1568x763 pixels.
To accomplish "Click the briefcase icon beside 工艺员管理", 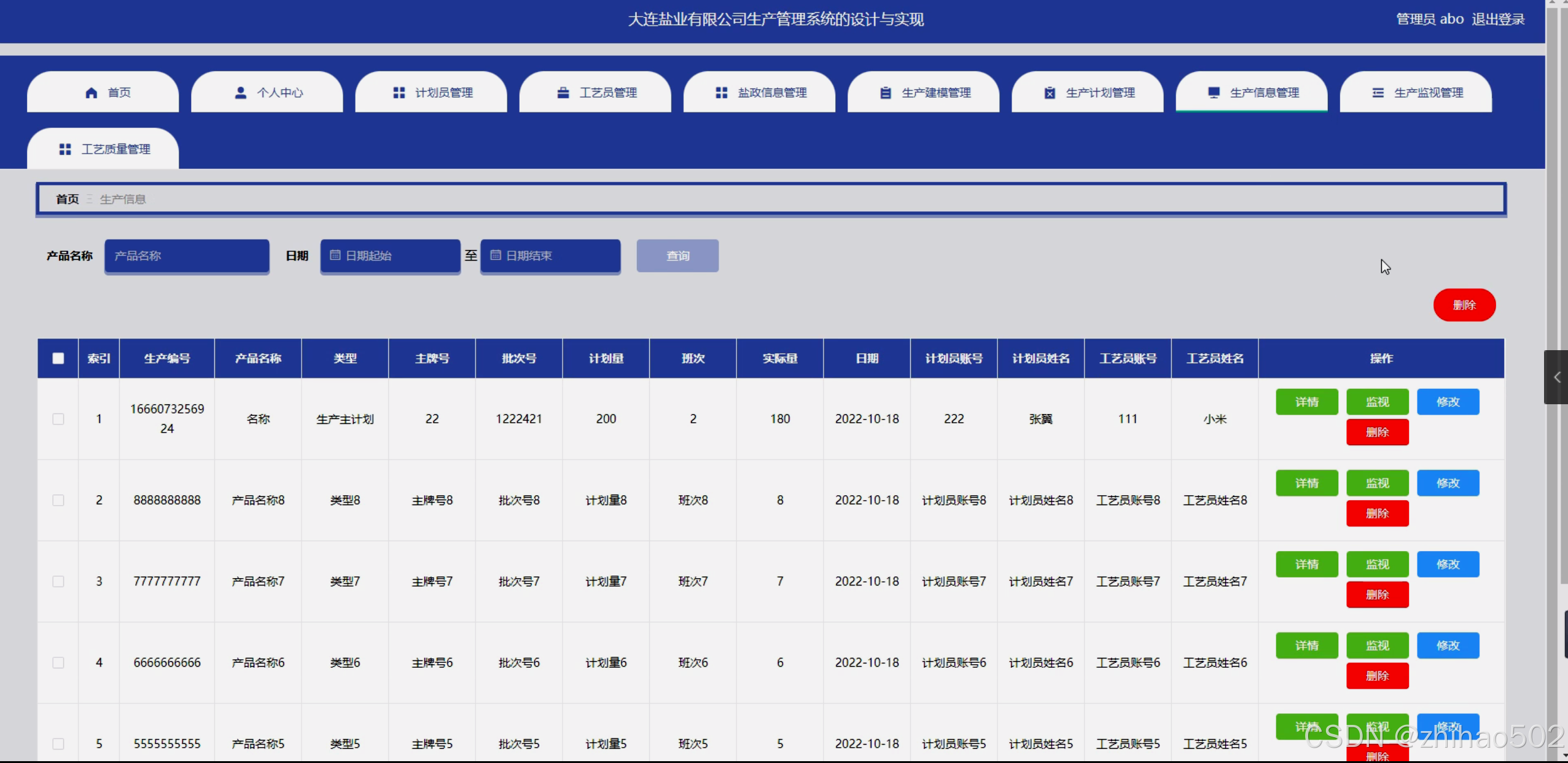I will [563, 93].
